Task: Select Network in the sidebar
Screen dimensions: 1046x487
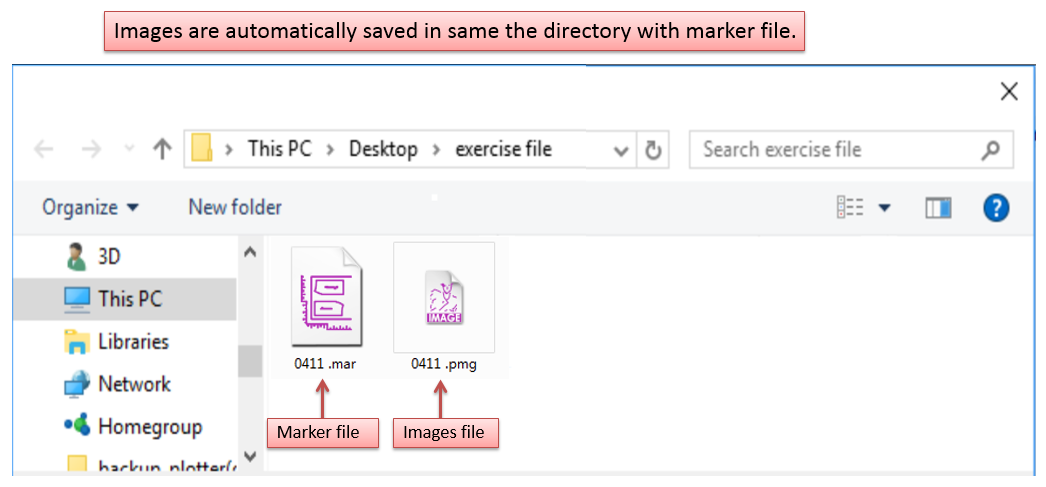Action: [x=134, y=384]
